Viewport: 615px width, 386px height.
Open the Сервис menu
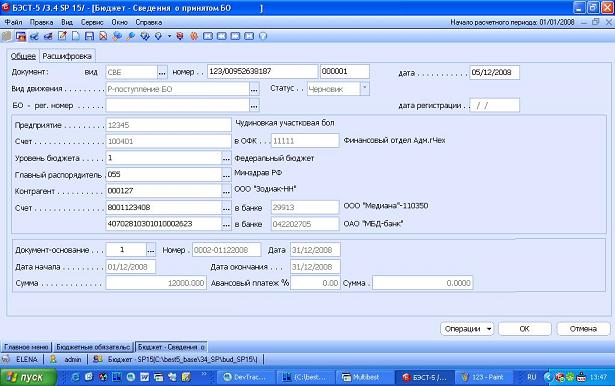(92, 22)
